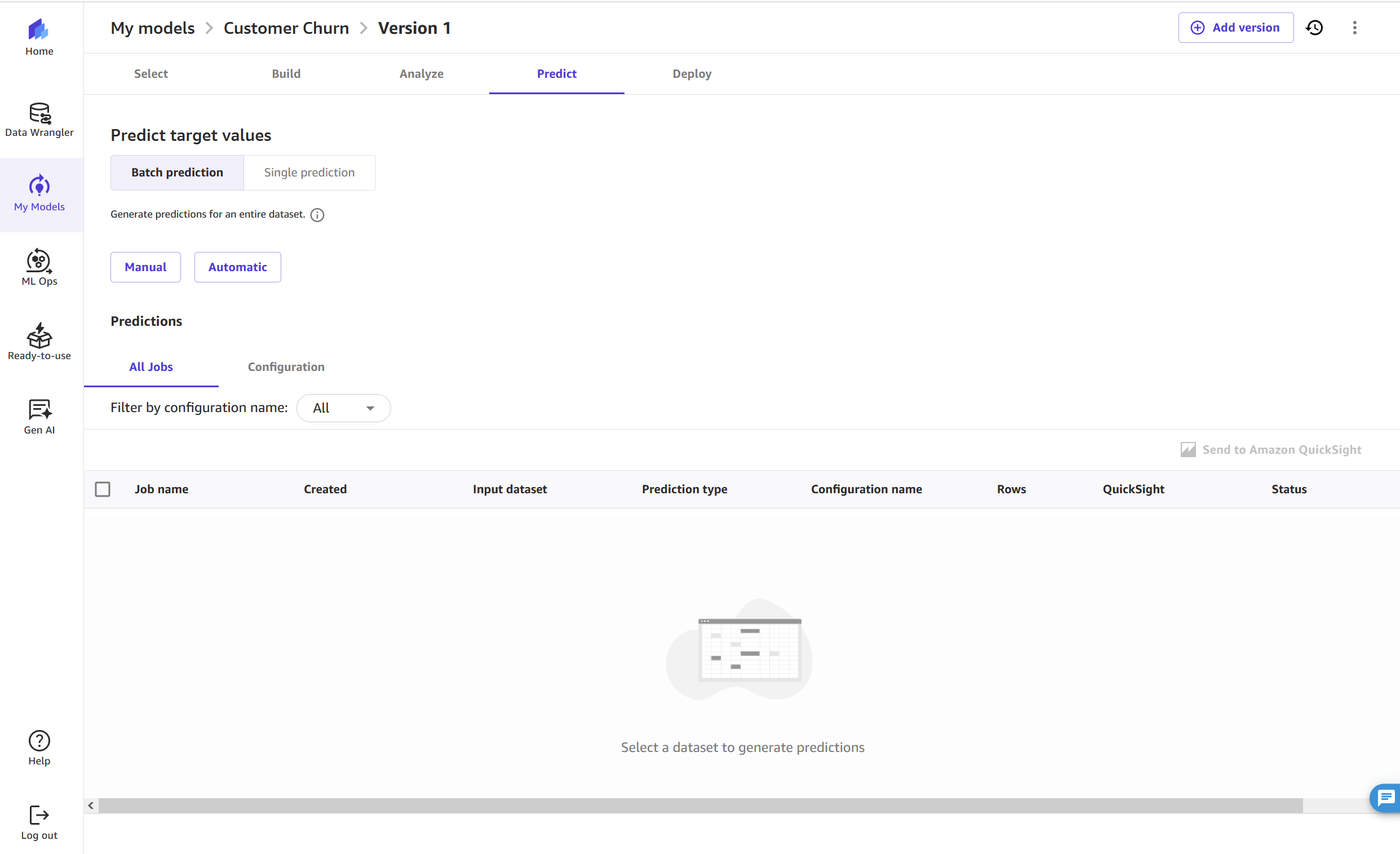
Task: Open the blue chat support bubble
Action: click(1386, 798)
